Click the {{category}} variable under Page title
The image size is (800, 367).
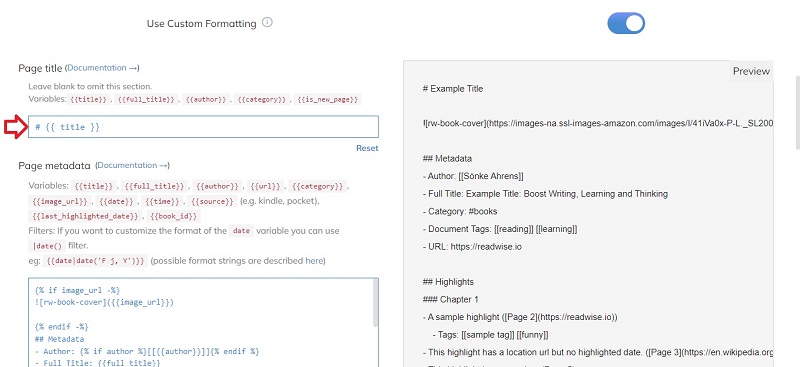[262, 100]
